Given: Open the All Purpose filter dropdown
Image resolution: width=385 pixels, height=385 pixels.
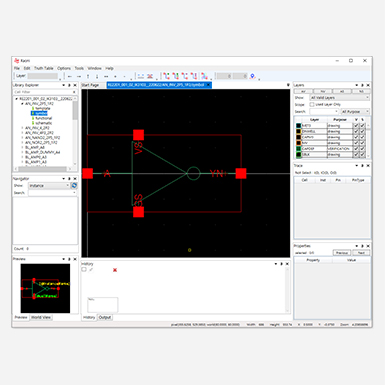Looking at the screenshot, I should [x=355, y=111].
